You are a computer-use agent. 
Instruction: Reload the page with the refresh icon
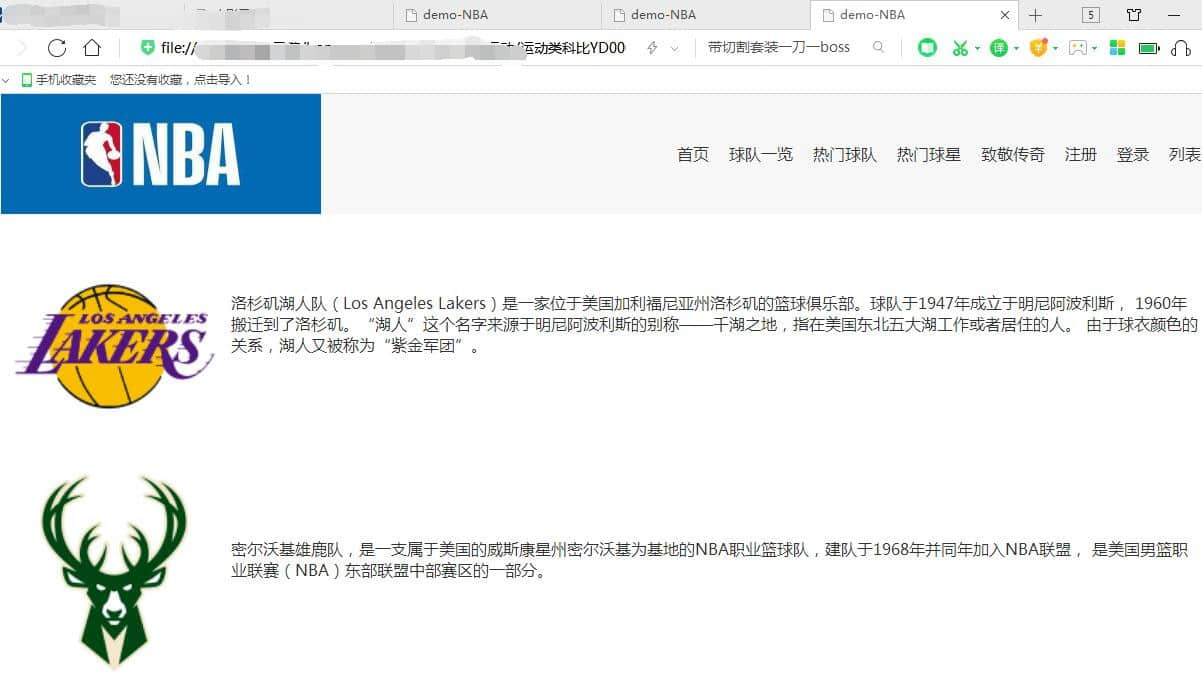point(57,48)
